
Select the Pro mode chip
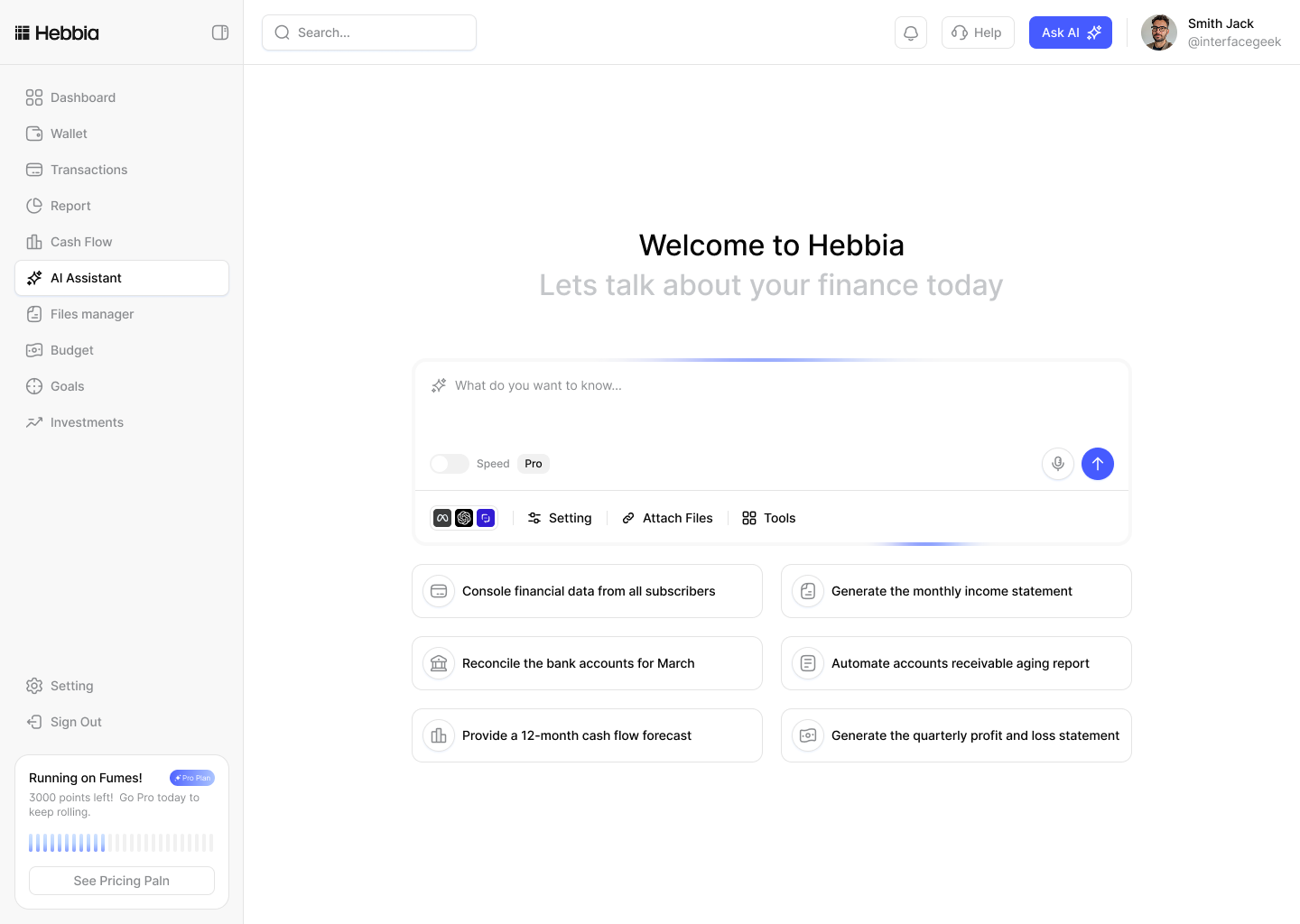coord(534,464)
